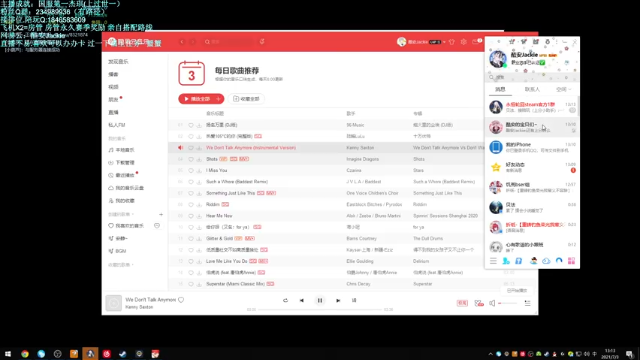The width and height of the screenshot is (640, 360).
Task: Open the Delirium album link
Action: click(421, 261)
